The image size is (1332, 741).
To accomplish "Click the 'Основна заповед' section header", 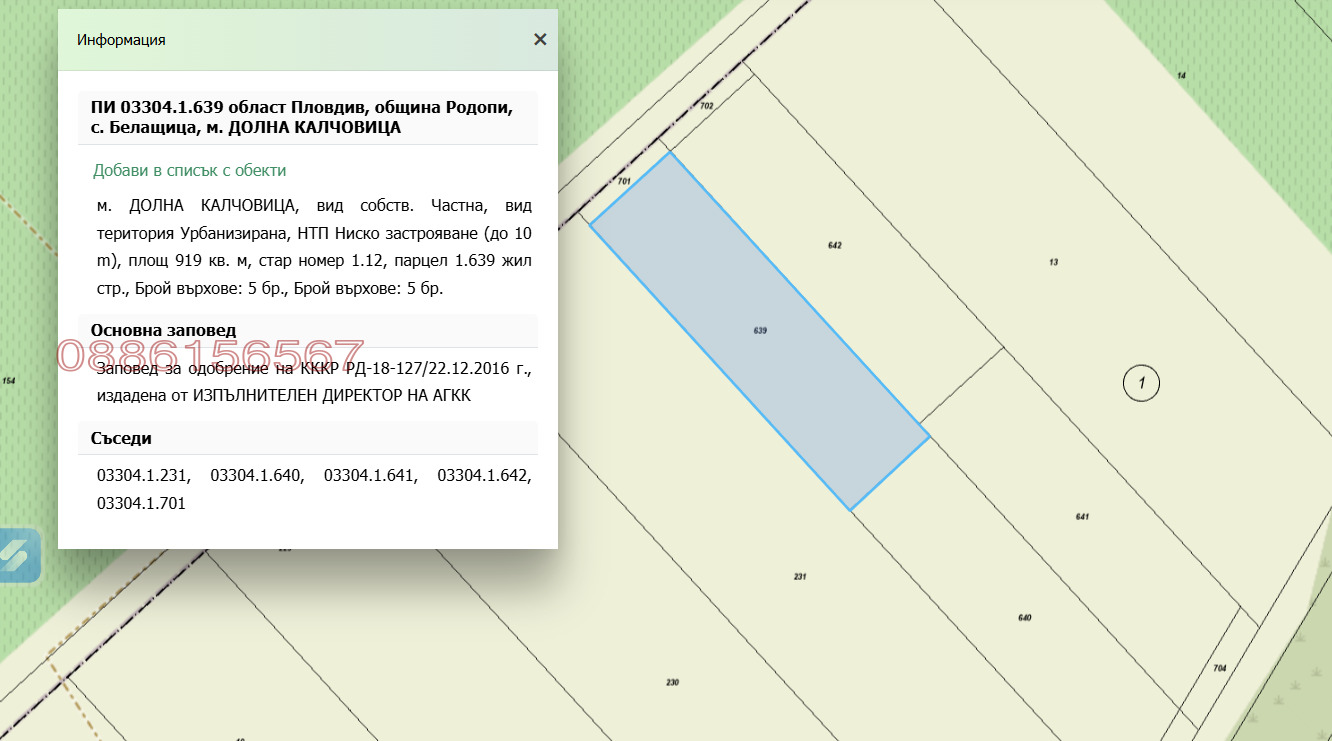I will click(x=164, y=330).
